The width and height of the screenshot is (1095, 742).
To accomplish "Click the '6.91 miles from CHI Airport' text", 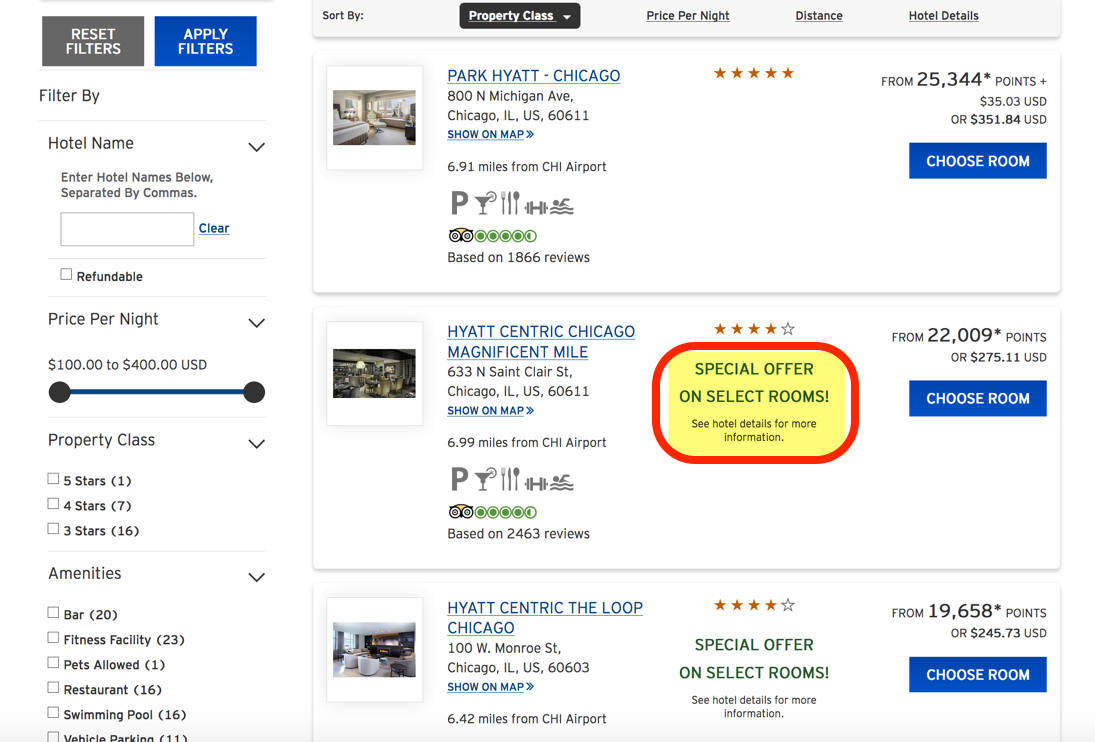I will 527,167.
